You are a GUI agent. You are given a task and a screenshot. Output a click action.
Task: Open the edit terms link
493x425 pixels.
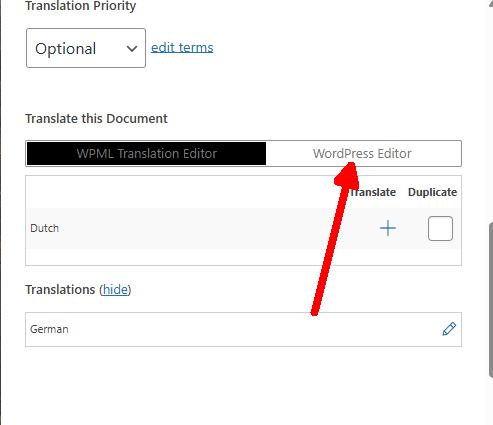point(182,48)
